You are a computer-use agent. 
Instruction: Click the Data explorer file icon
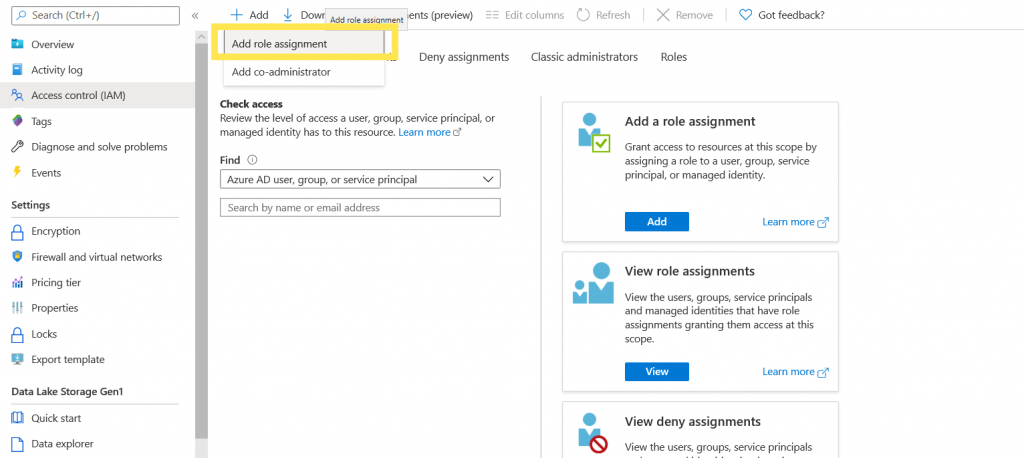click(x=18, y=444)
